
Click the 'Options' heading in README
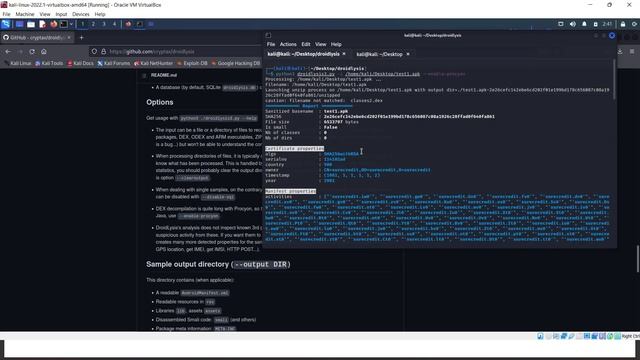coord(160,102)
